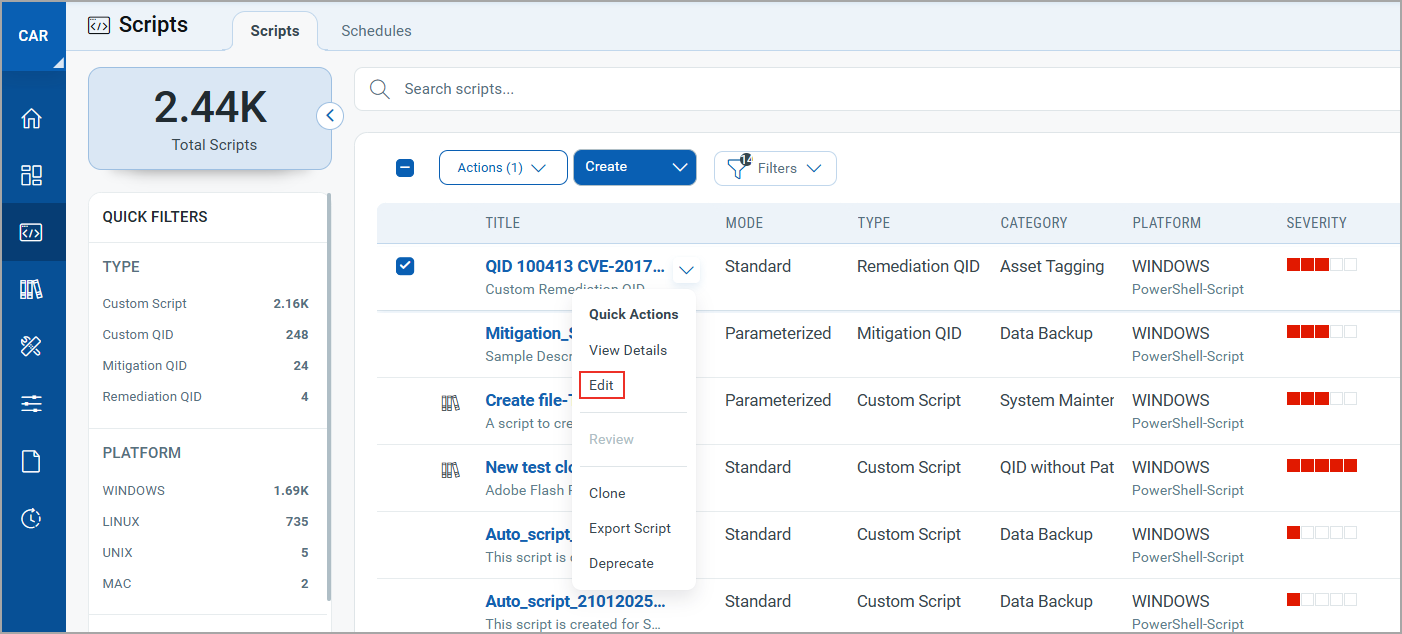
Task: Open the Dashboard icon in sidebar
Action: click(31, 175)
